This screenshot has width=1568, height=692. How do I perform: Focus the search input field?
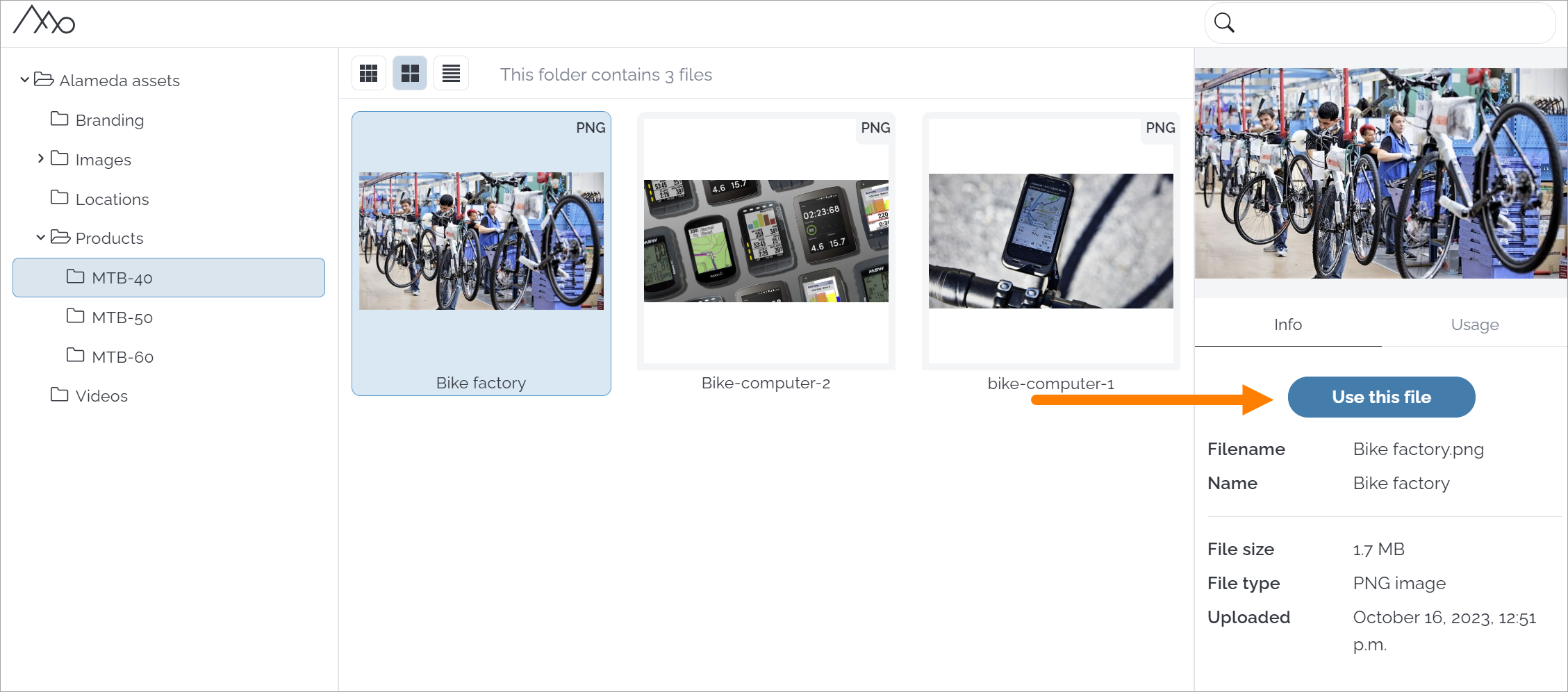click(1380, 23)
